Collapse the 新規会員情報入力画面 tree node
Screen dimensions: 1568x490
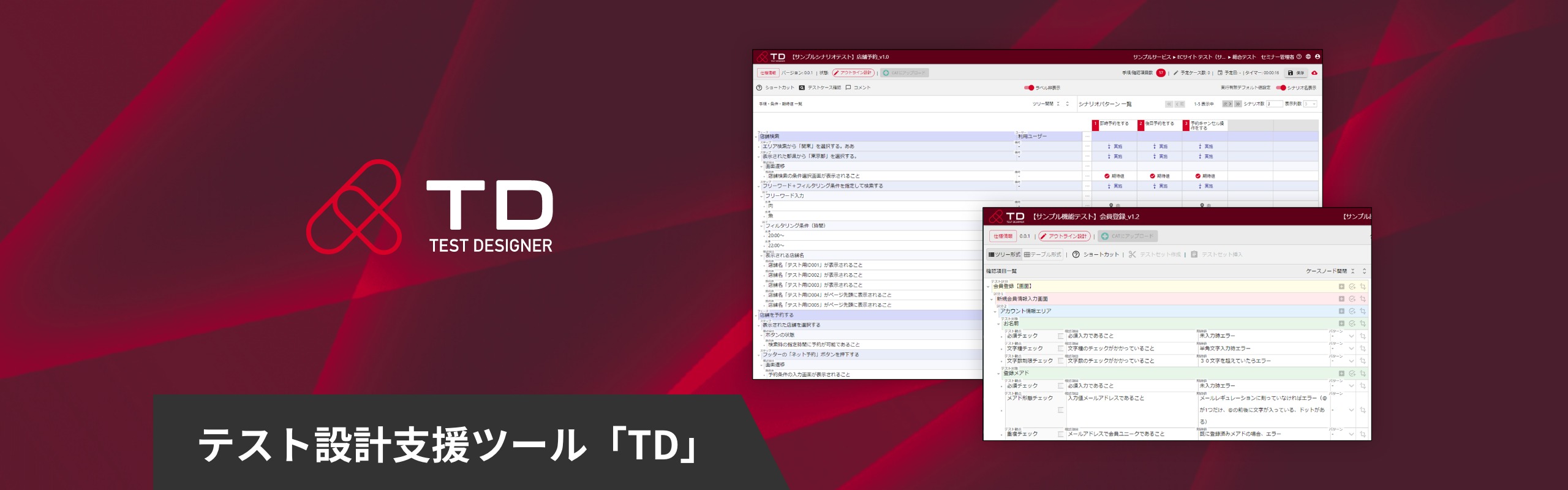[992, 300]
